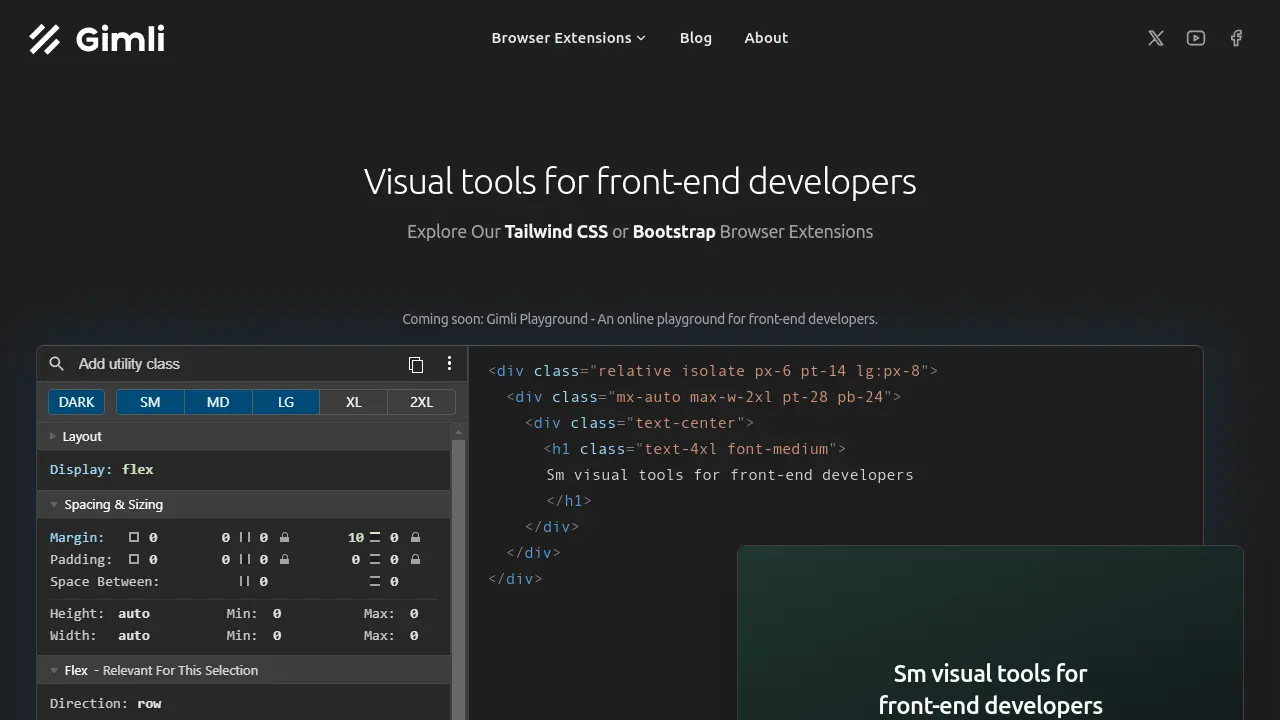The image size is (1280, 720).
Task: Expand the Layout section
Action: click(x=244, y=436)
